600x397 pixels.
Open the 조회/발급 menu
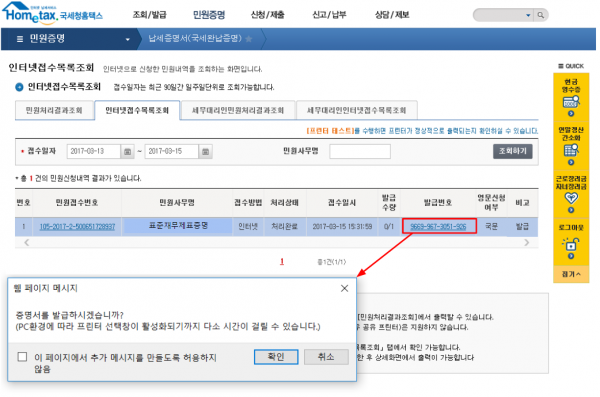(149, 15)
